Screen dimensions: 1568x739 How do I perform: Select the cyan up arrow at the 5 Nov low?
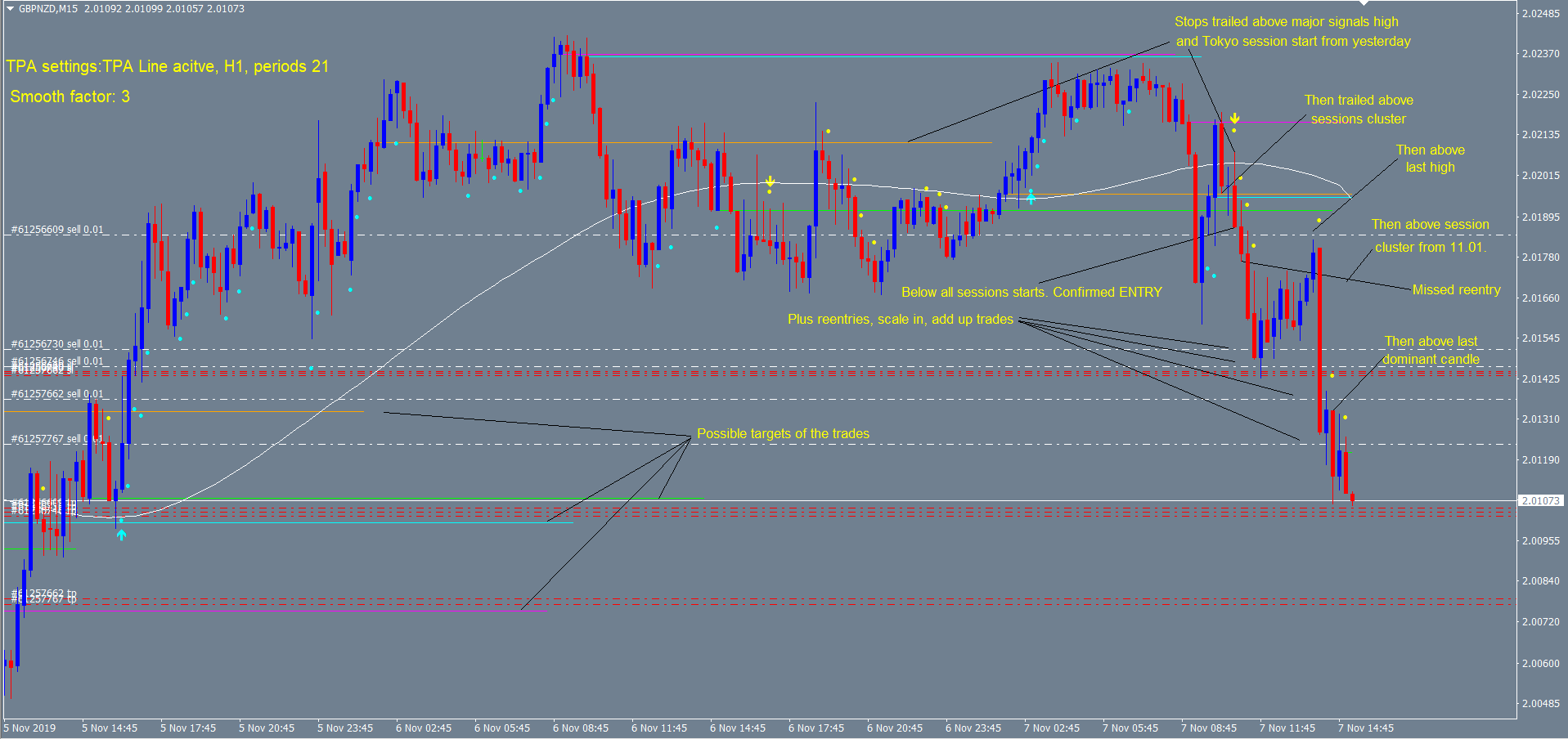click(121, 535)
